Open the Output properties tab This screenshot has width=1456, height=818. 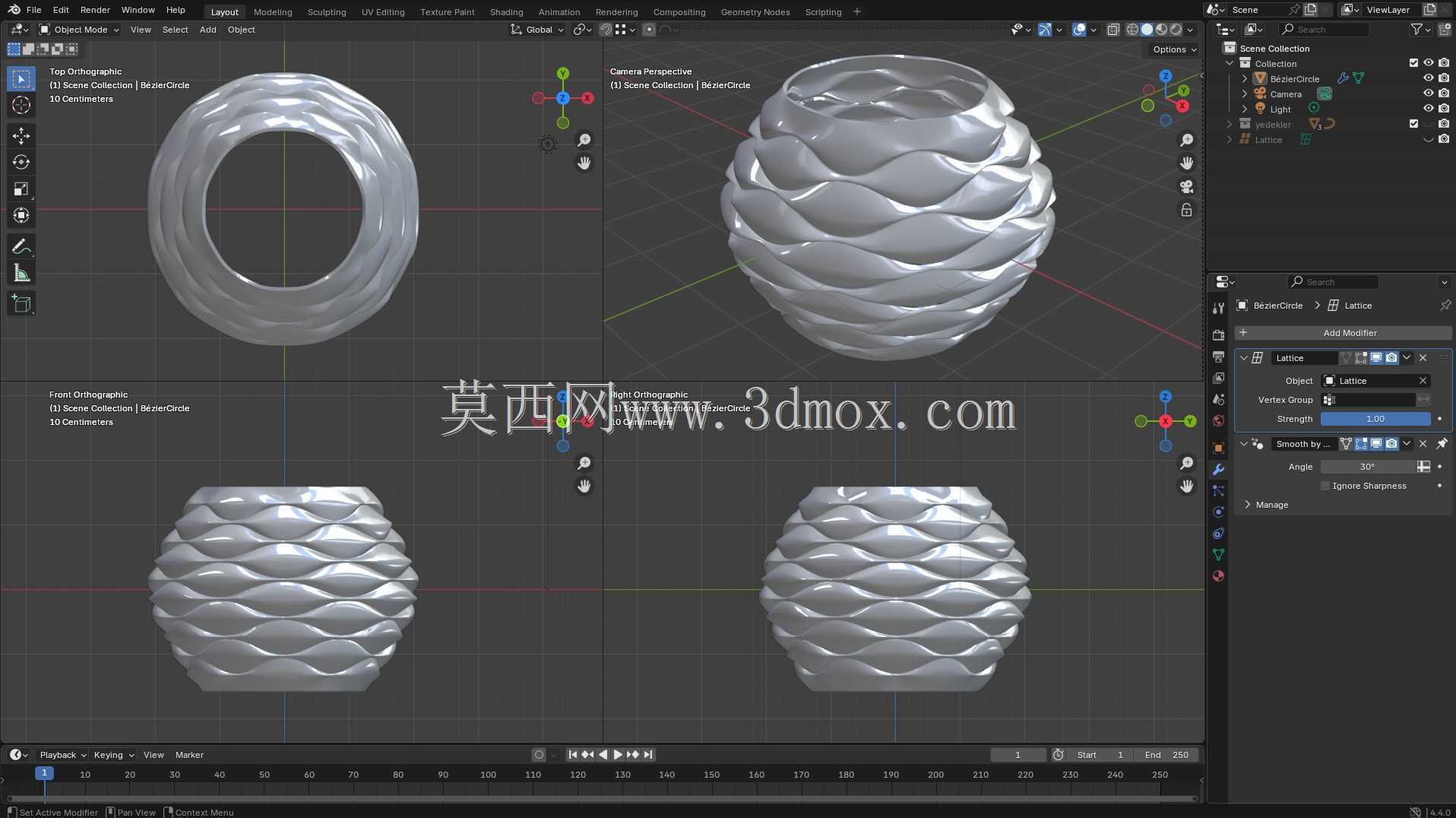(1218, 357)
